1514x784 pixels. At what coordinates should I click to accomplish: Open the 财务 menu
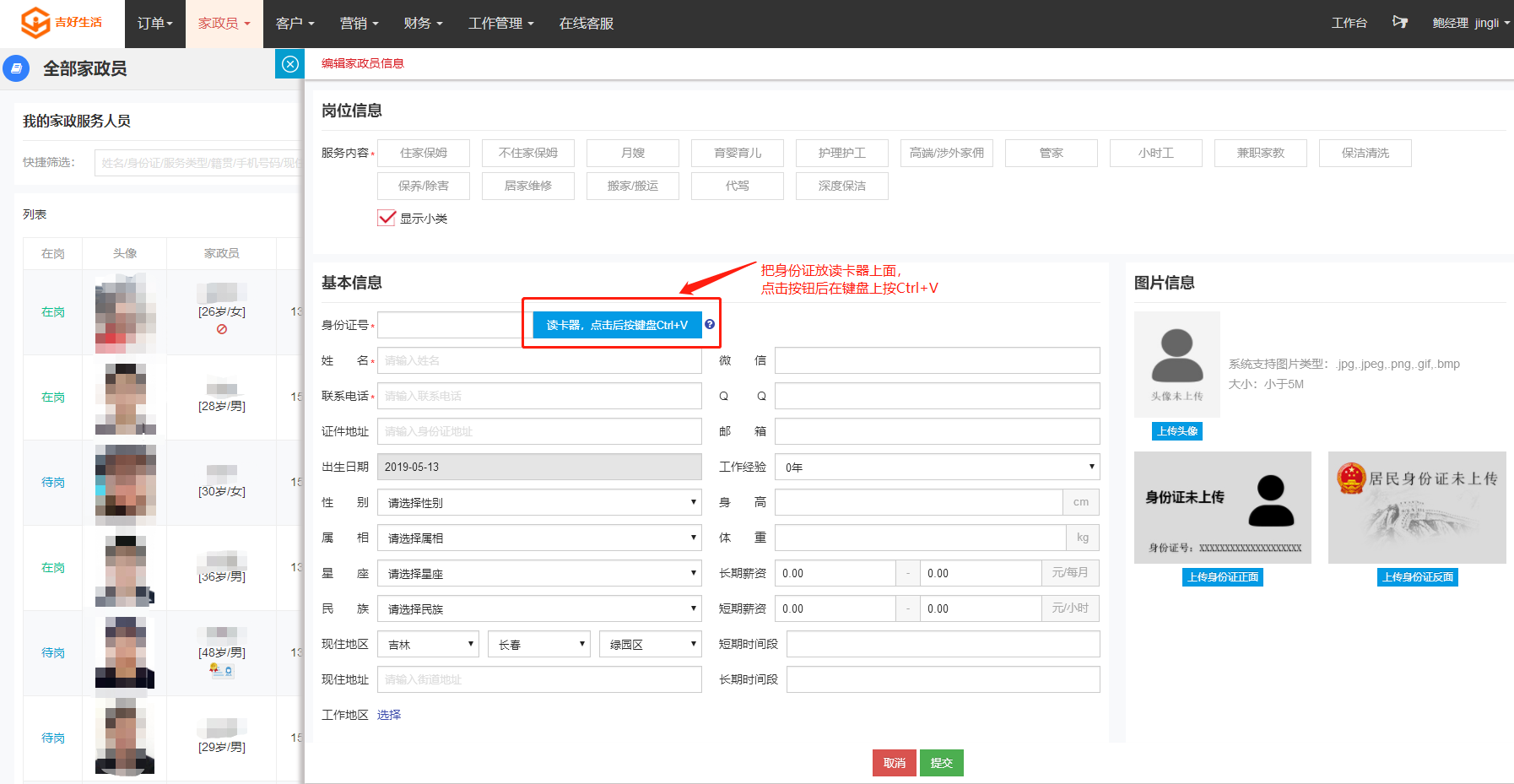tap(424, 24)
